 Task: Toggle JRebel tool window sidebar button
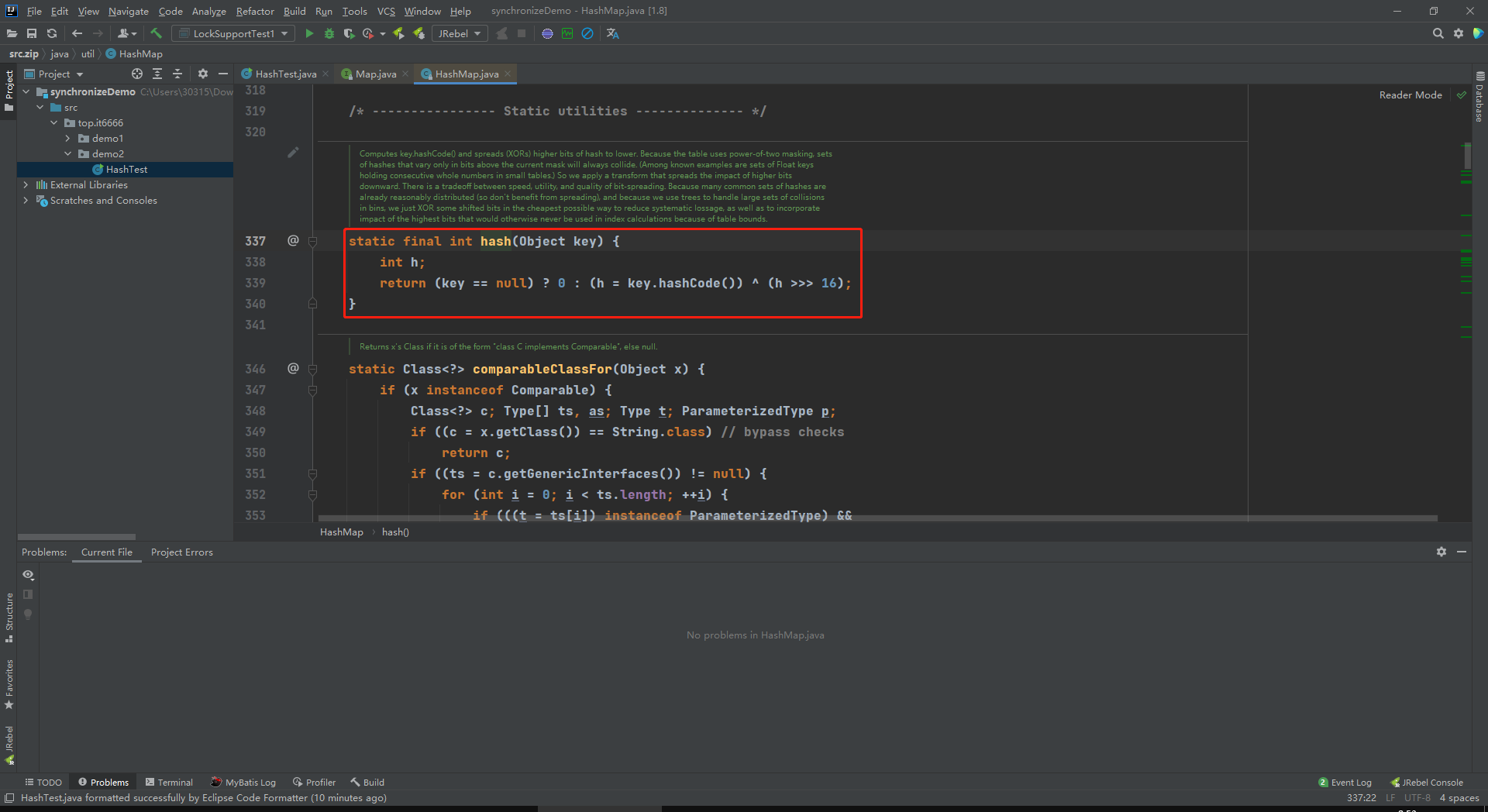pyautogui.click(x=9, y=745)
